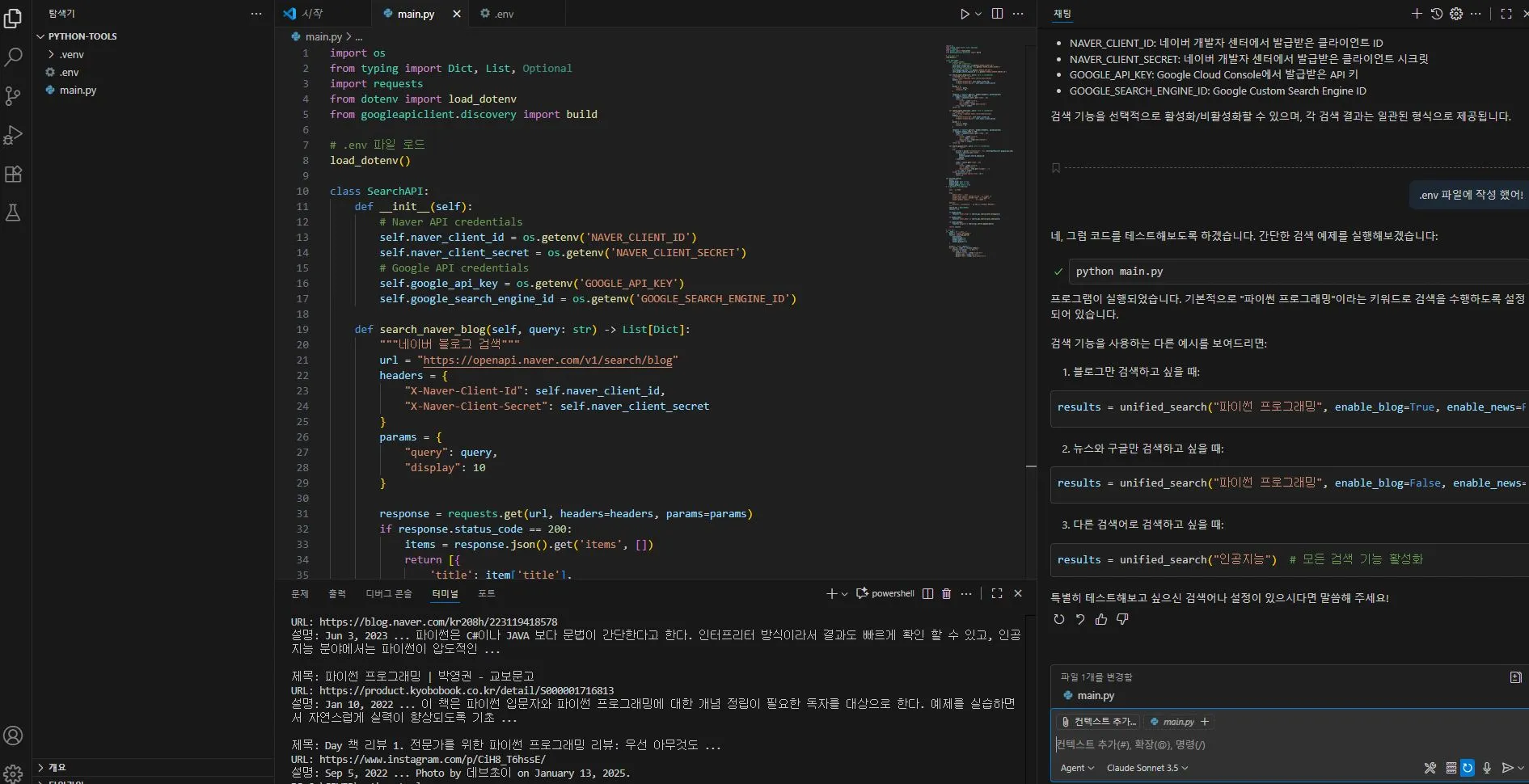Viewport: 1529px width, 784px height.
Task: Start voice chat microphone icon
Action: (x=1486, y=768)
